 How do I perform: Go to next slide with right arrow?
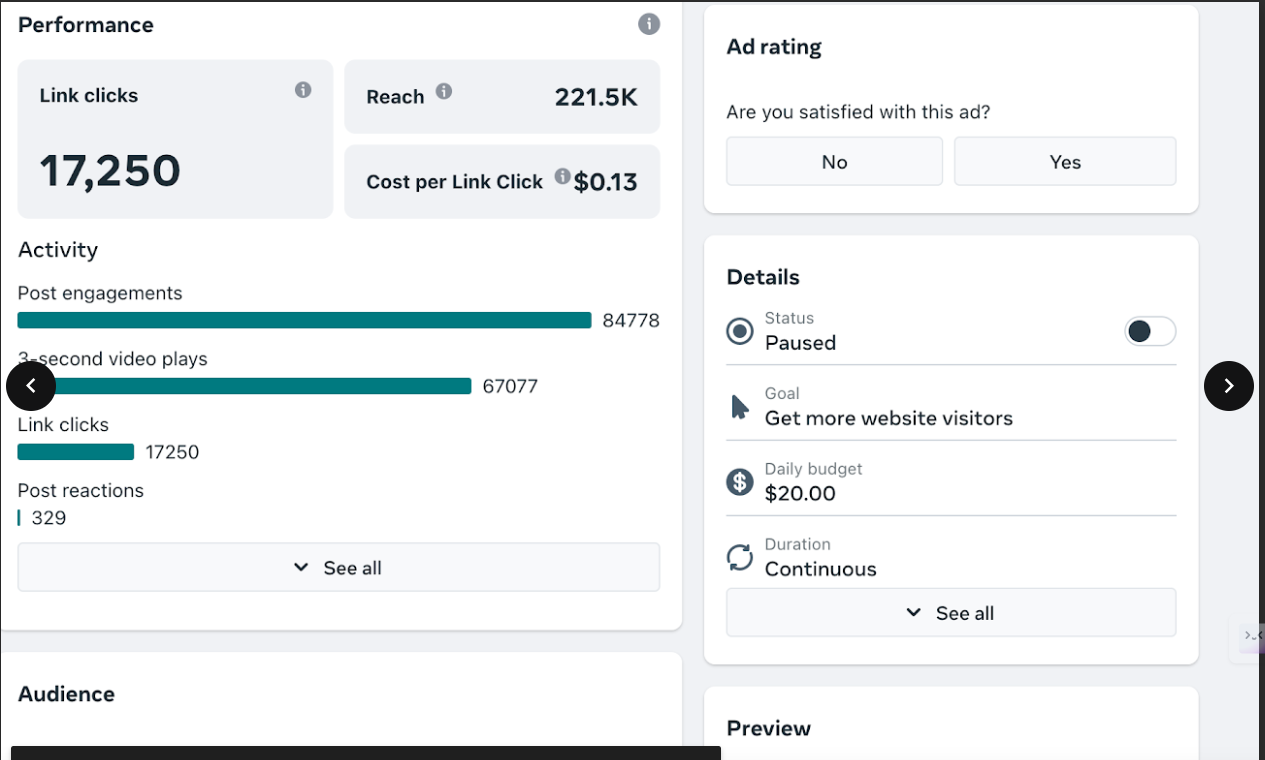point(1228,386)
